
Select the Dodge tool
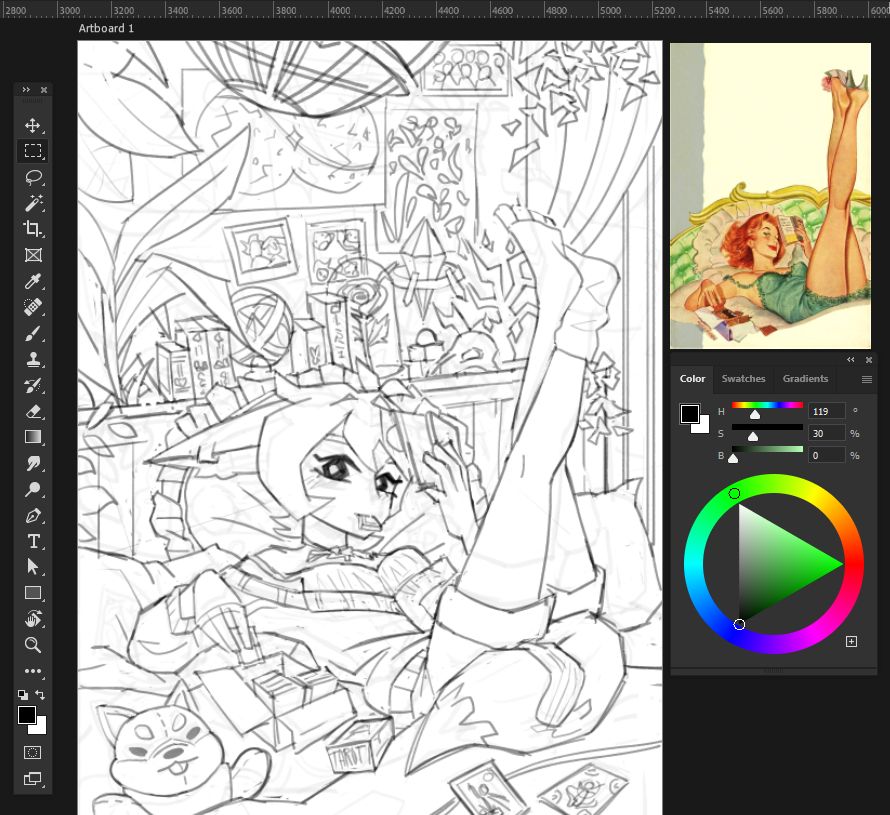33,489
